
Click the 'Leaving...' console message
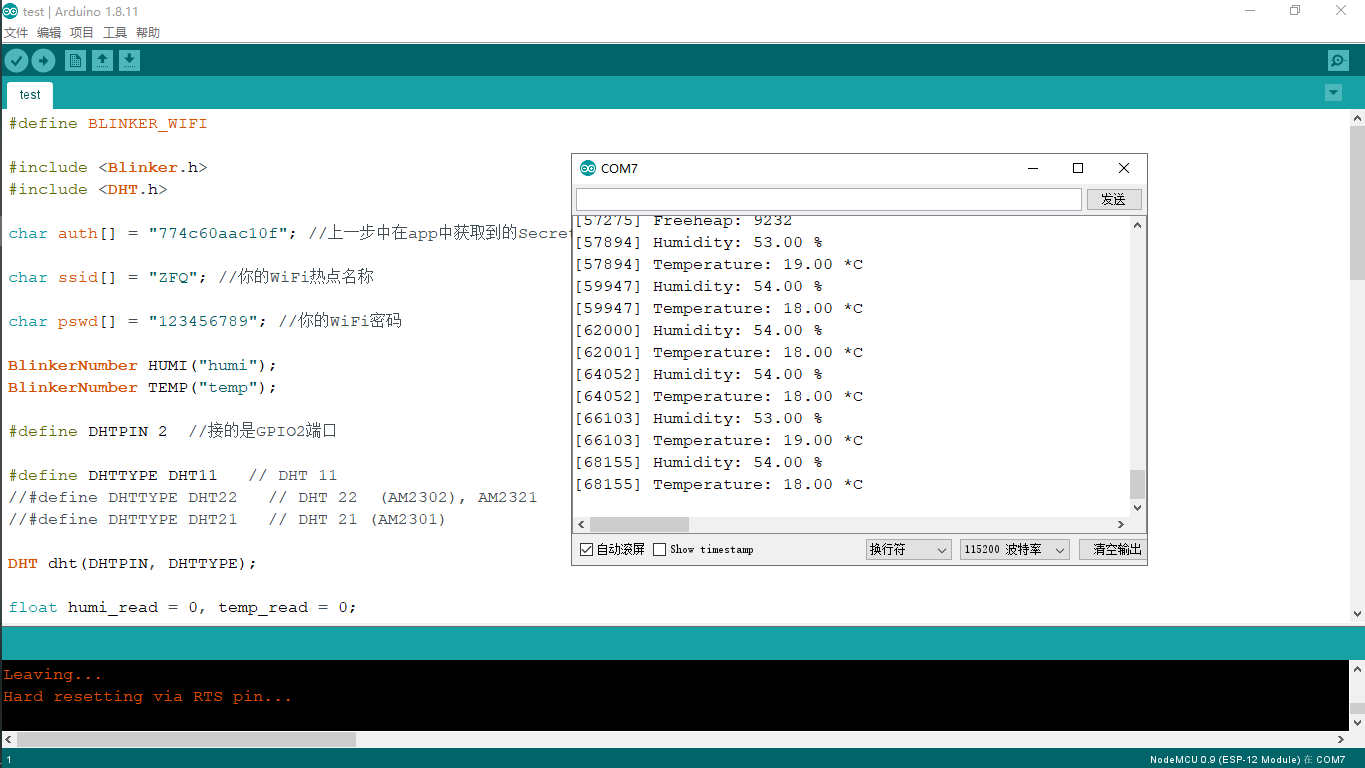(x=53, y=675)
